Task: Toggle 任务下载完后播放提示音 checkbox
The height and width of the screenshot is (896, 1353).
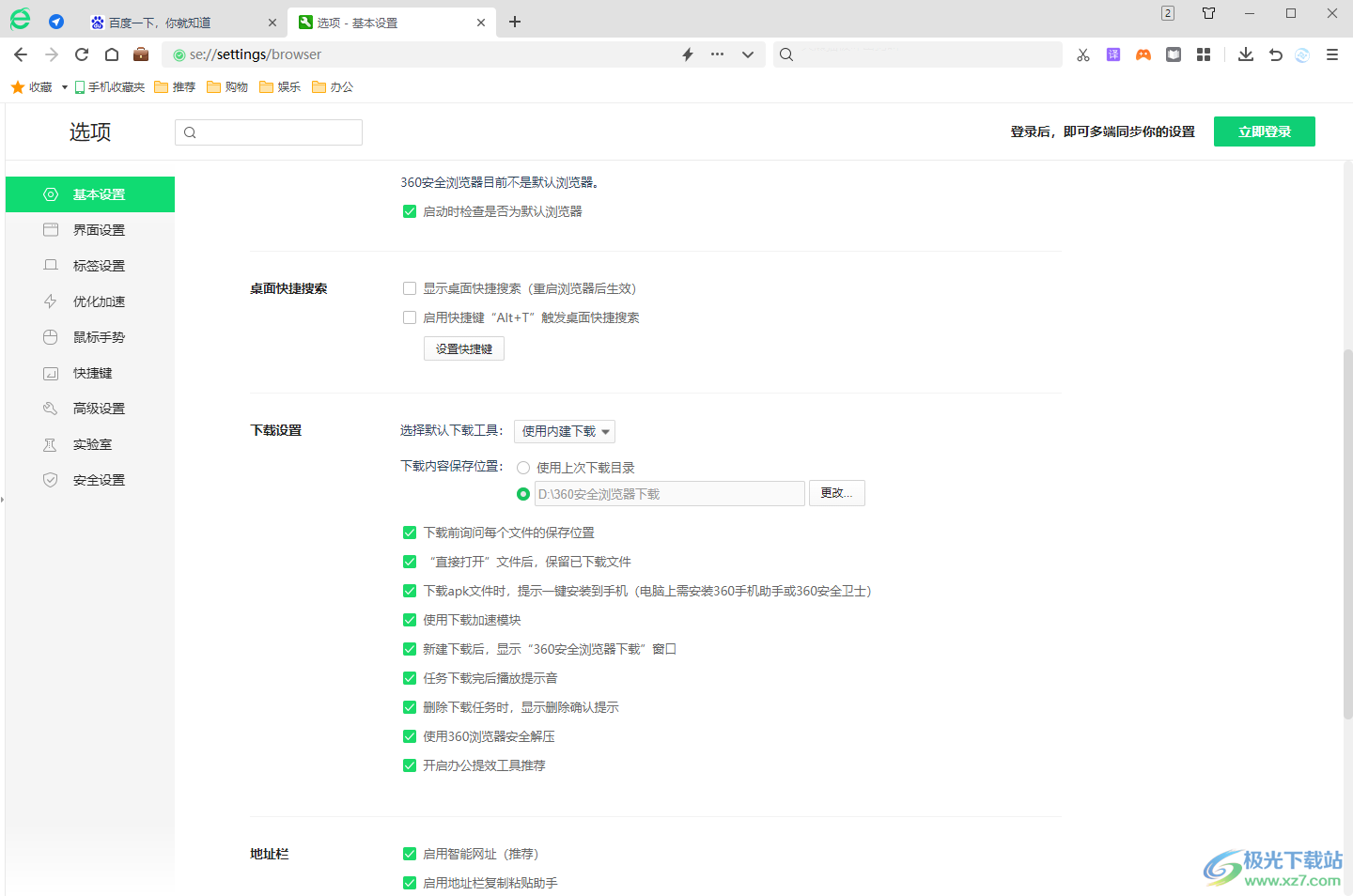Action: point(410,678)
